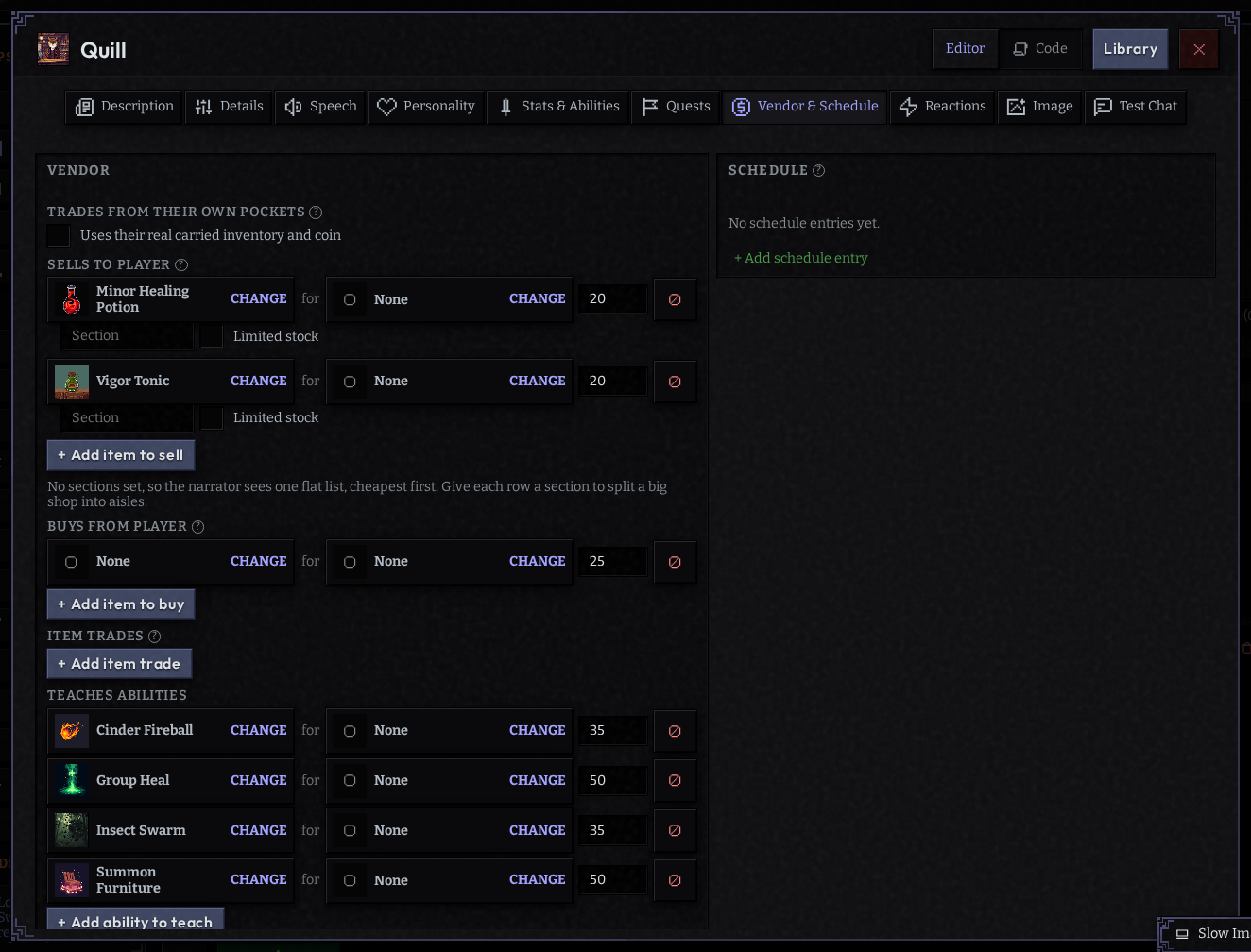Enable uses real carried inventory and coin
Image resolution: width=1251 pixels, height=952 pixels.
click(x=59, y=235)
